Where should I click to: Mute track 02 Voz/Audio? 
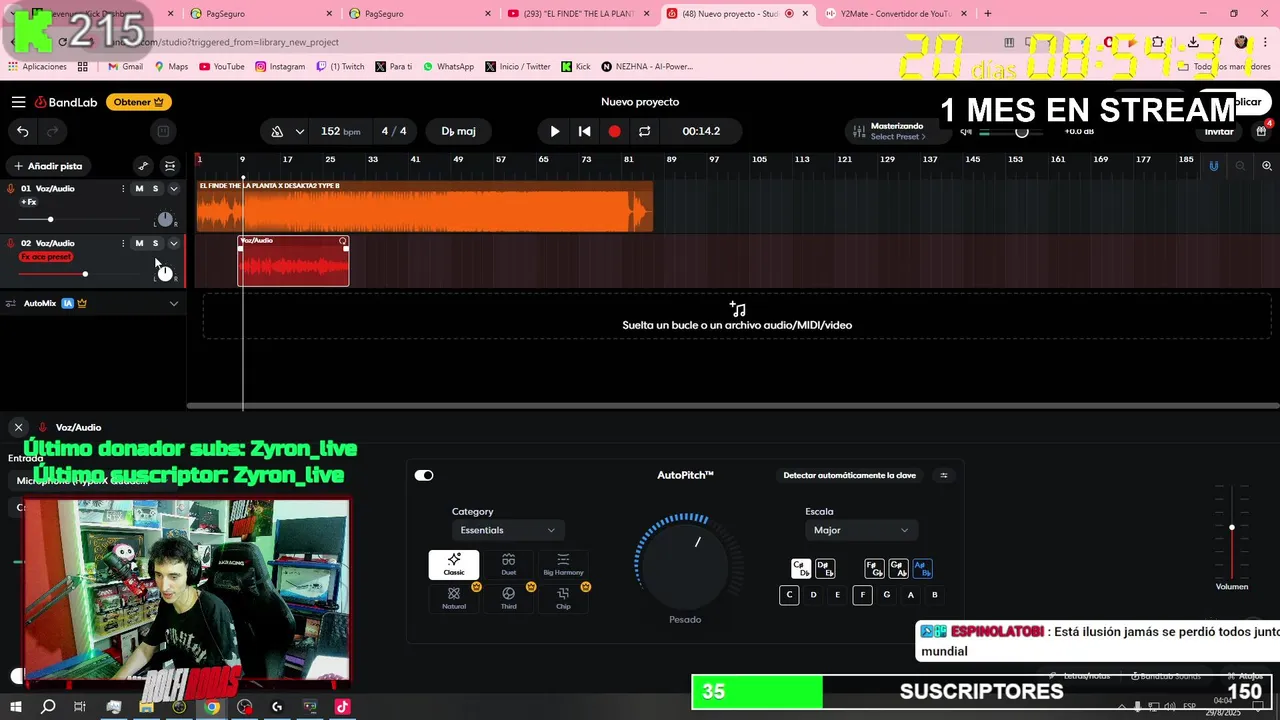139,243
